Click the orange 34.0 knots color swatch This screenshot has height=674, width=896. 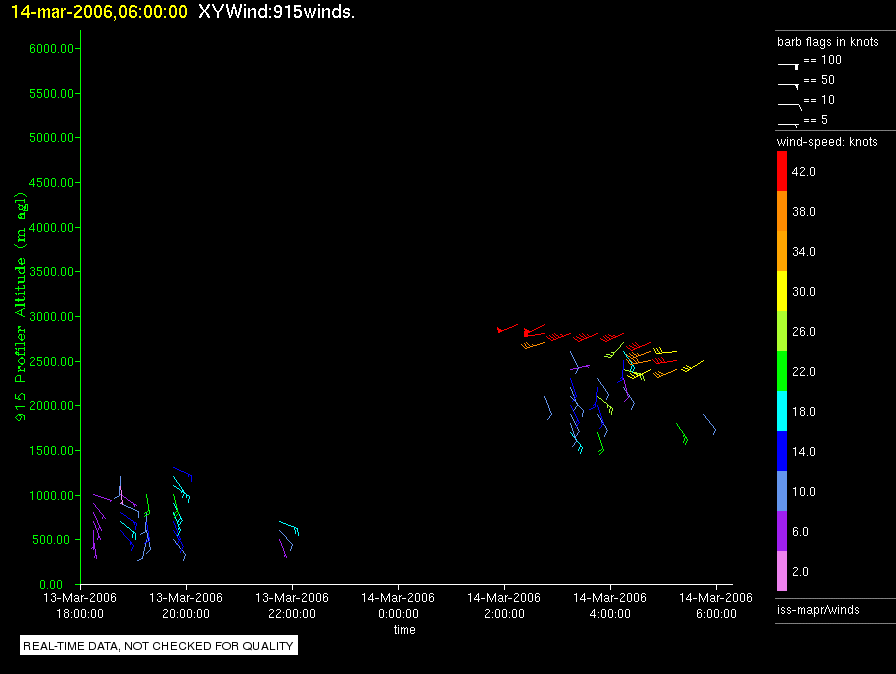coord(782,251)
